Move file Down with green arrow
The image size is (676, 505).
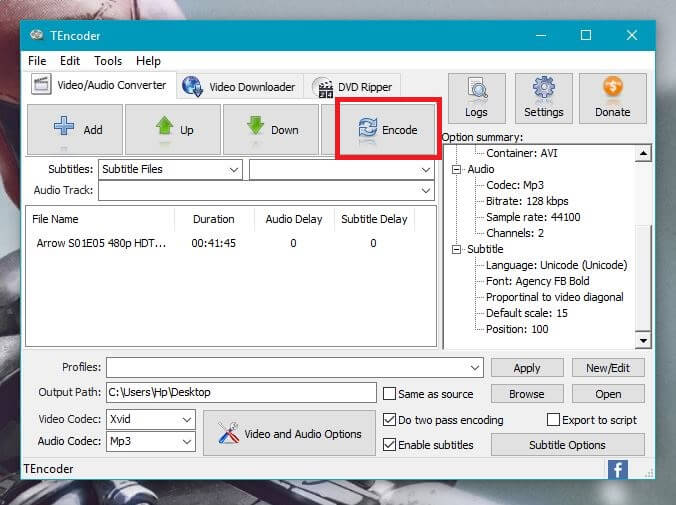click(x=271, y=129)
